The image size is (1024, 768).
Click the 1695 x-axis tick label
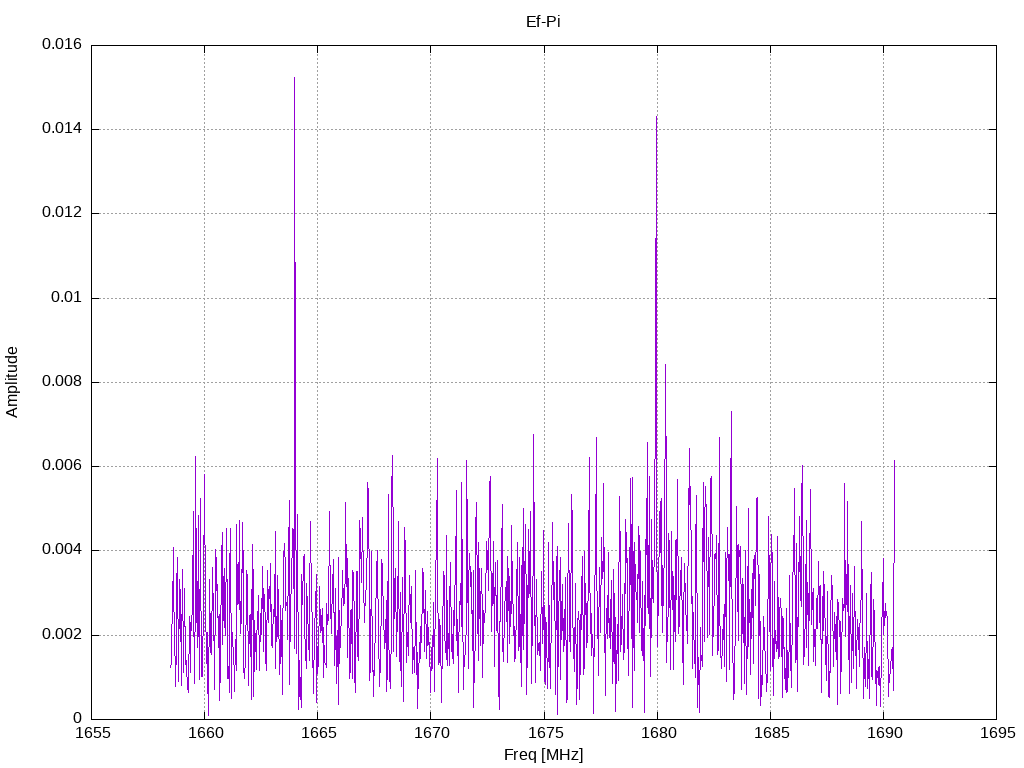tap(997, 733)
